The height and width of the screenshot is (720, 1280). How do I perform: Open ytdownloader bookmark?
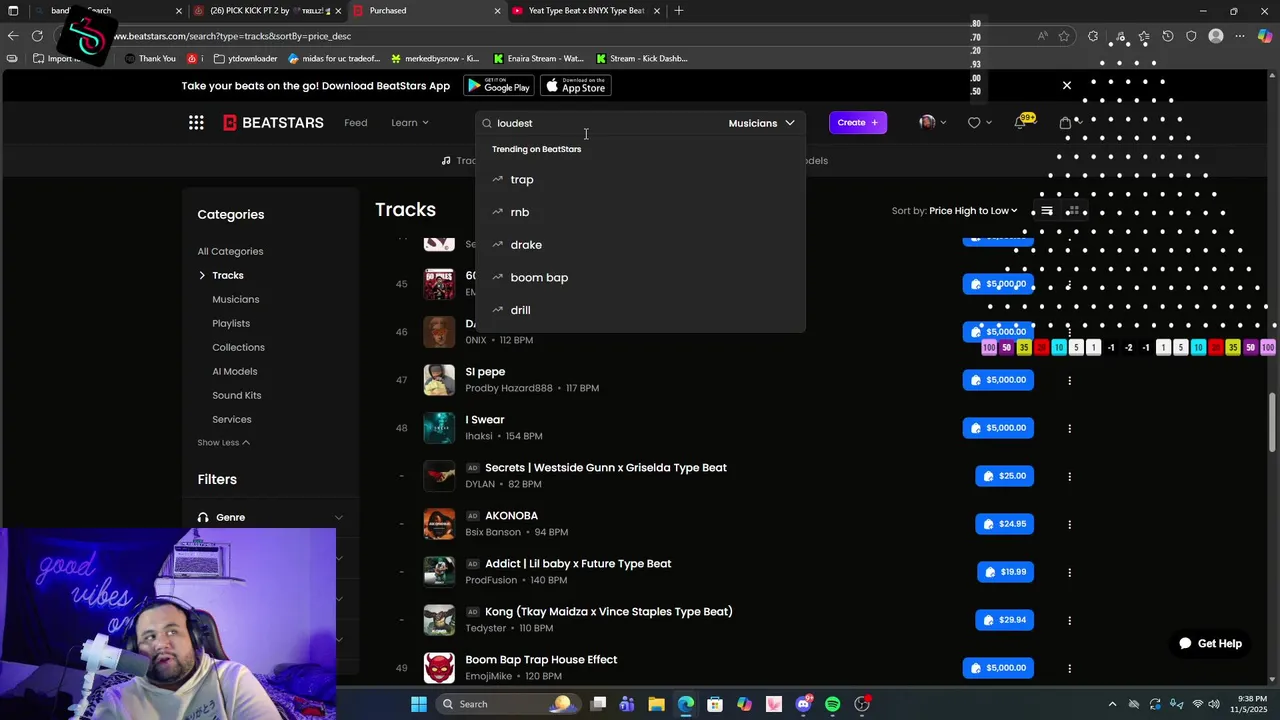(244, 59)
